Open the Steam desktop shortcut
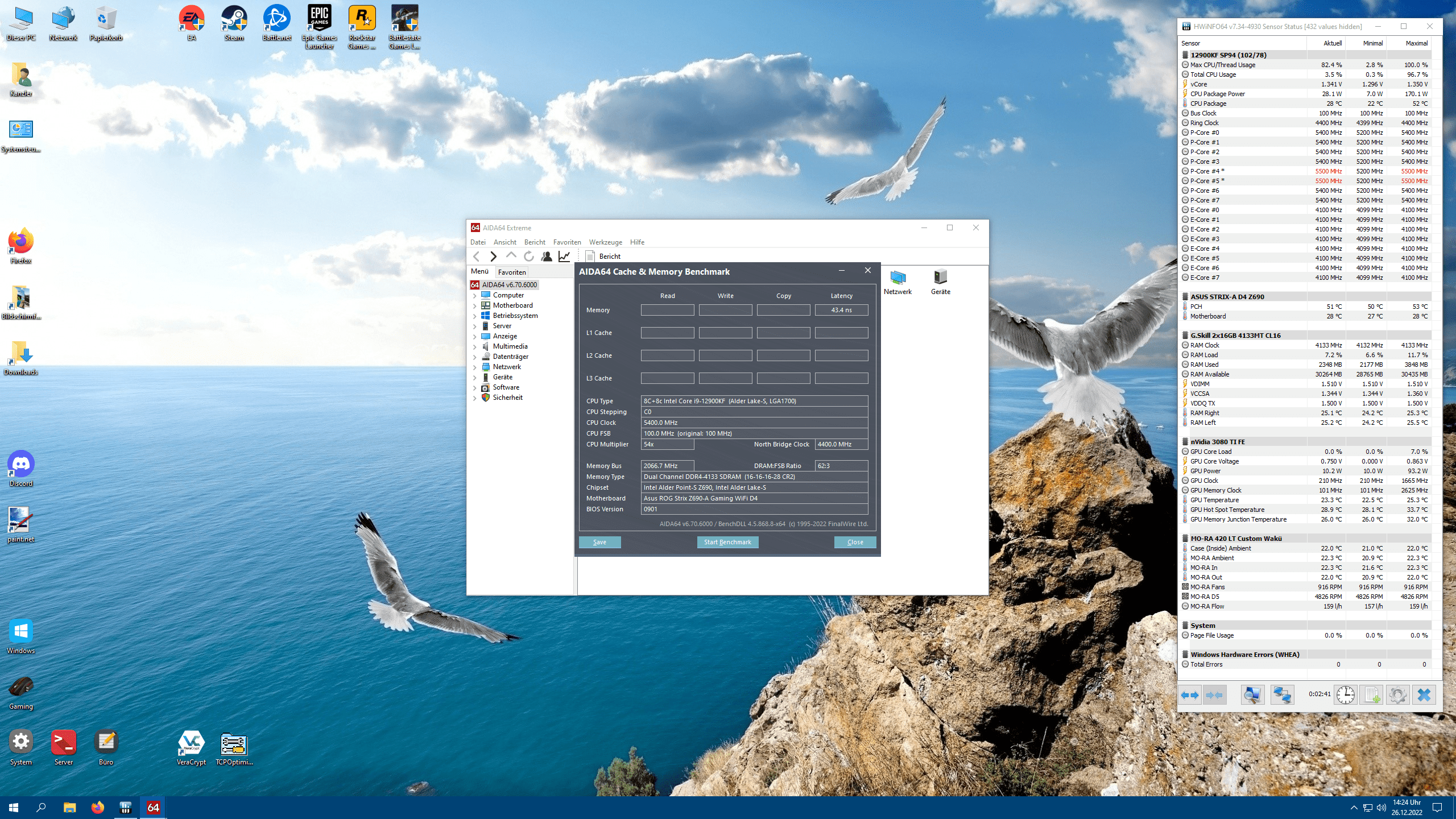This screenshot has width=1456, height=819. click(x=234, y=23)
